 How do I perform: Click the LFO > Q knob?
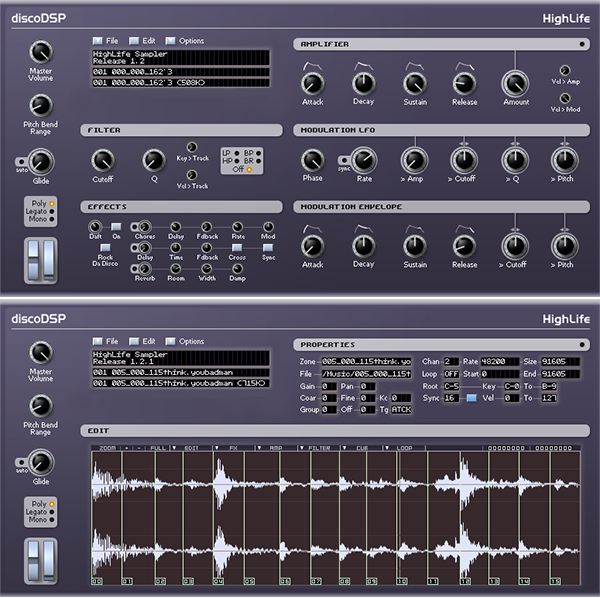coord(515,160)
